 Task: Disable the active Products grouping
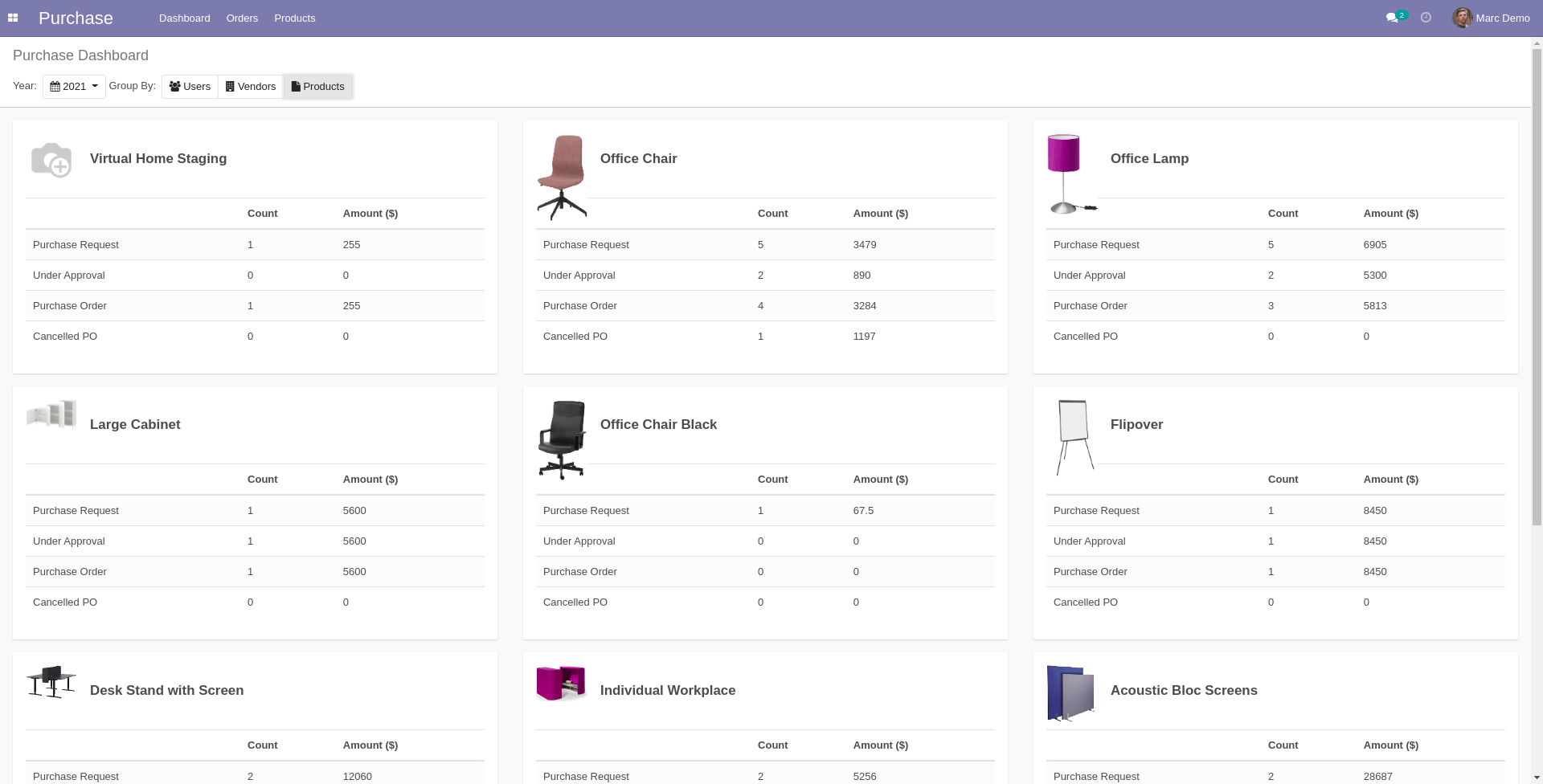tap(317, 86)
